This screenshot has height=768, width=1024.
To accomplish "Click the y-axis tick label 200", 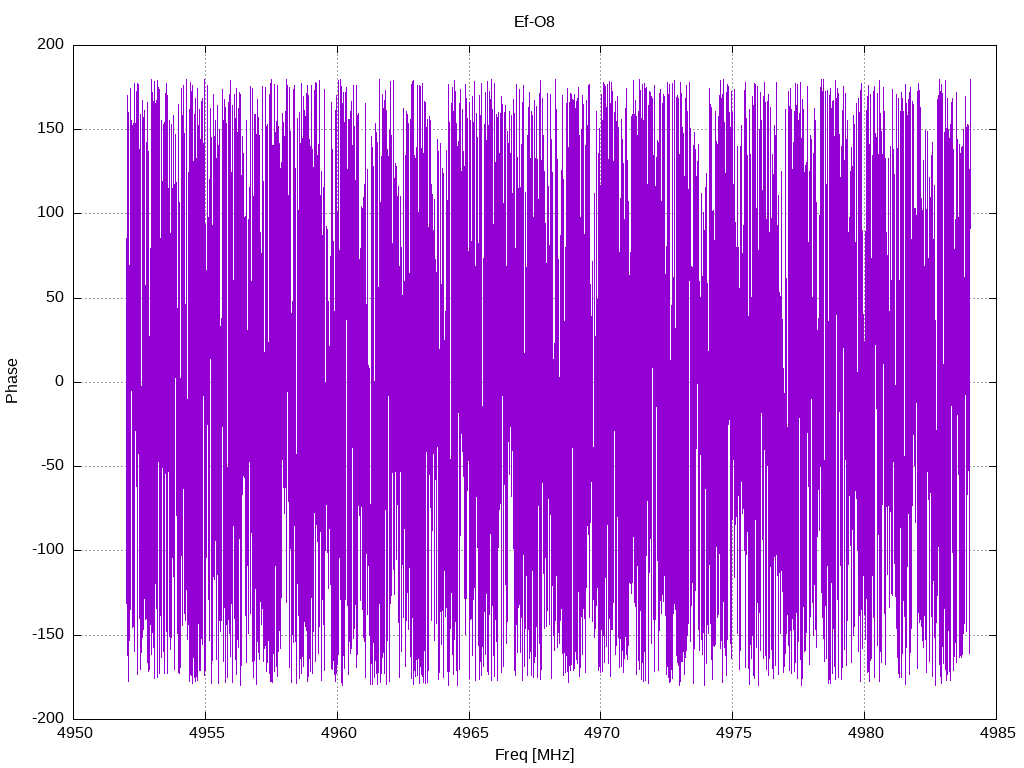I will [51, 44].
